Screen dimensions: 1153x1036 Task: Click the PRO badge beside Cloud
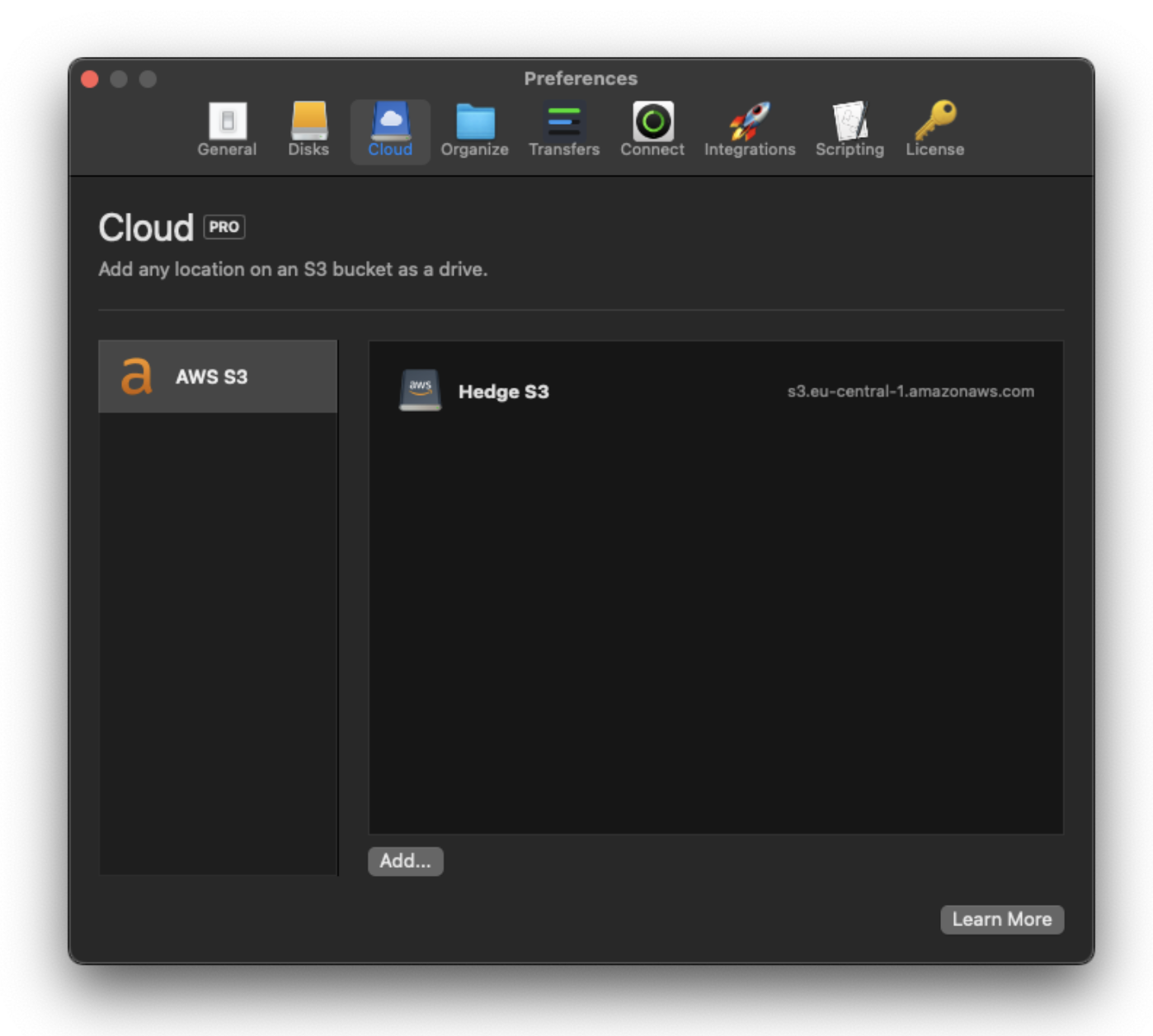(224, 228)
